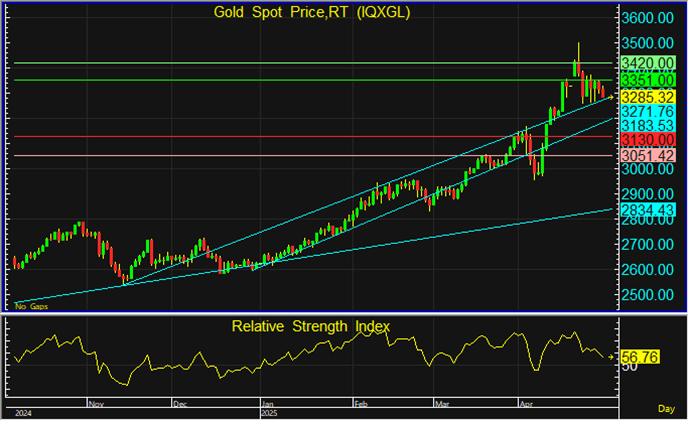
Task: Click the No Gaps indicator text
Action: pyautogui.click(x=31, y=306)
